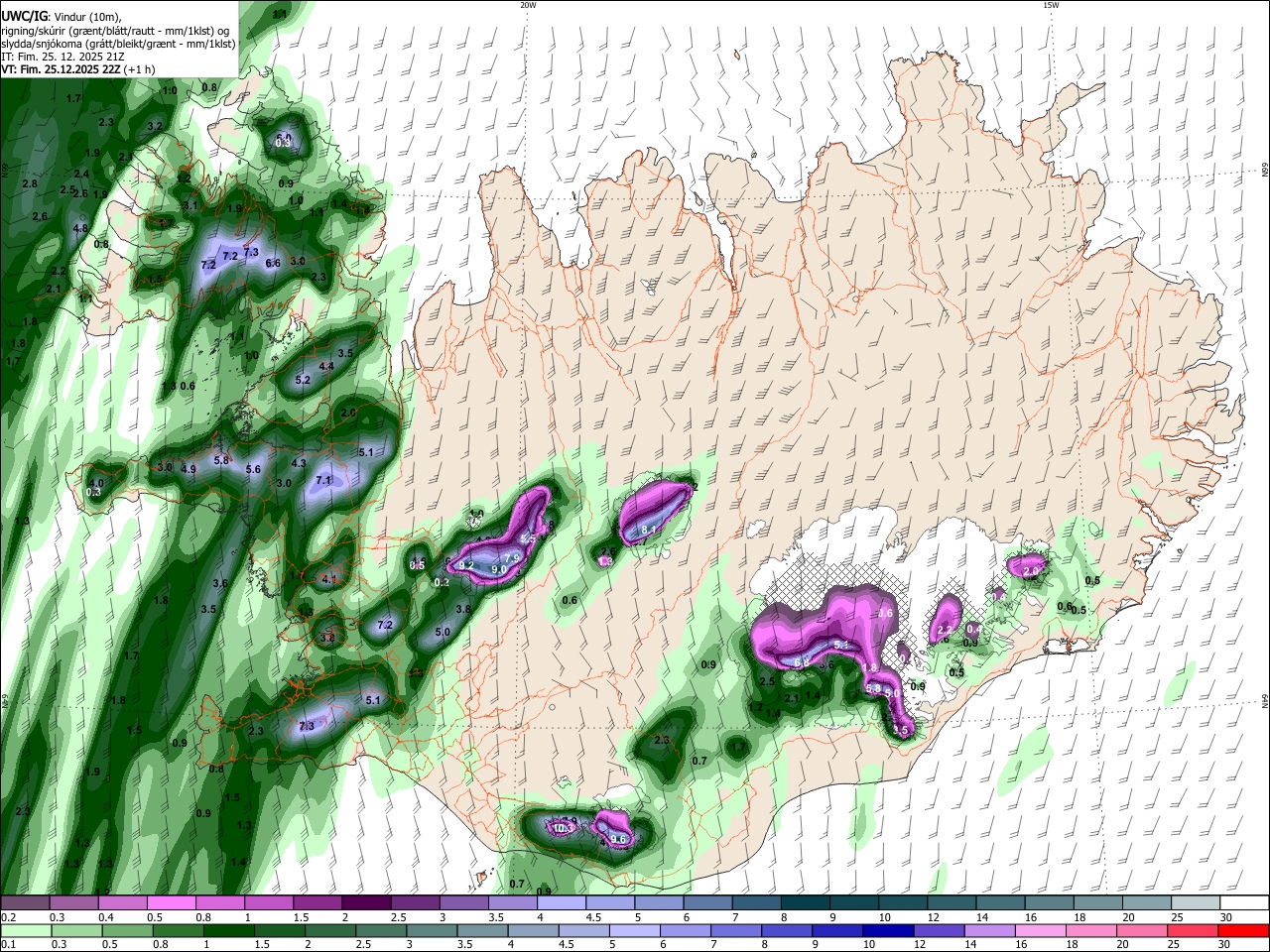Screen dimensions: 1270x952
Task: Click the 9.6 value on the south coast
Action: pos(618,839)
